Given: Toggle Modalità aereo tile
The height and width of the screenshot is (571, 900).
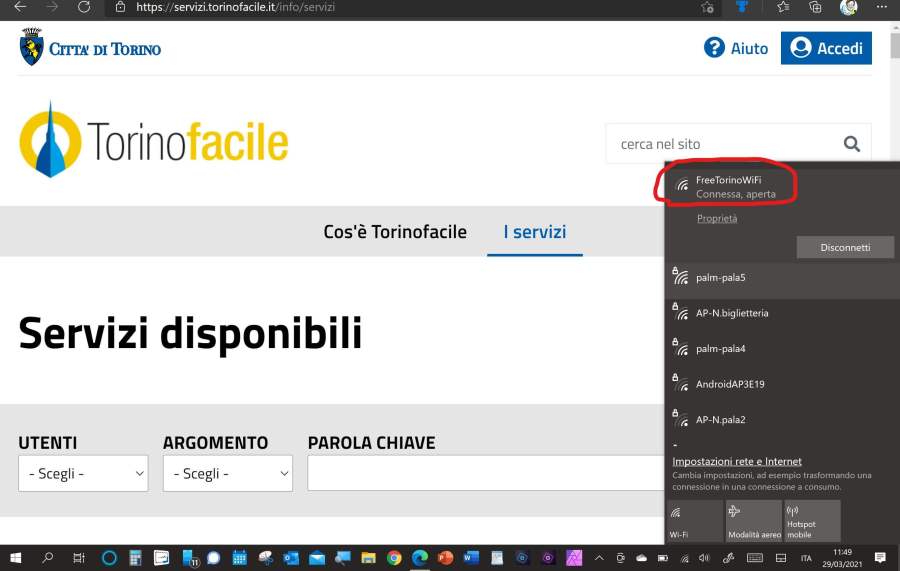Looking at the screenshot, I should pyautogui.click(x=753, y=521).
